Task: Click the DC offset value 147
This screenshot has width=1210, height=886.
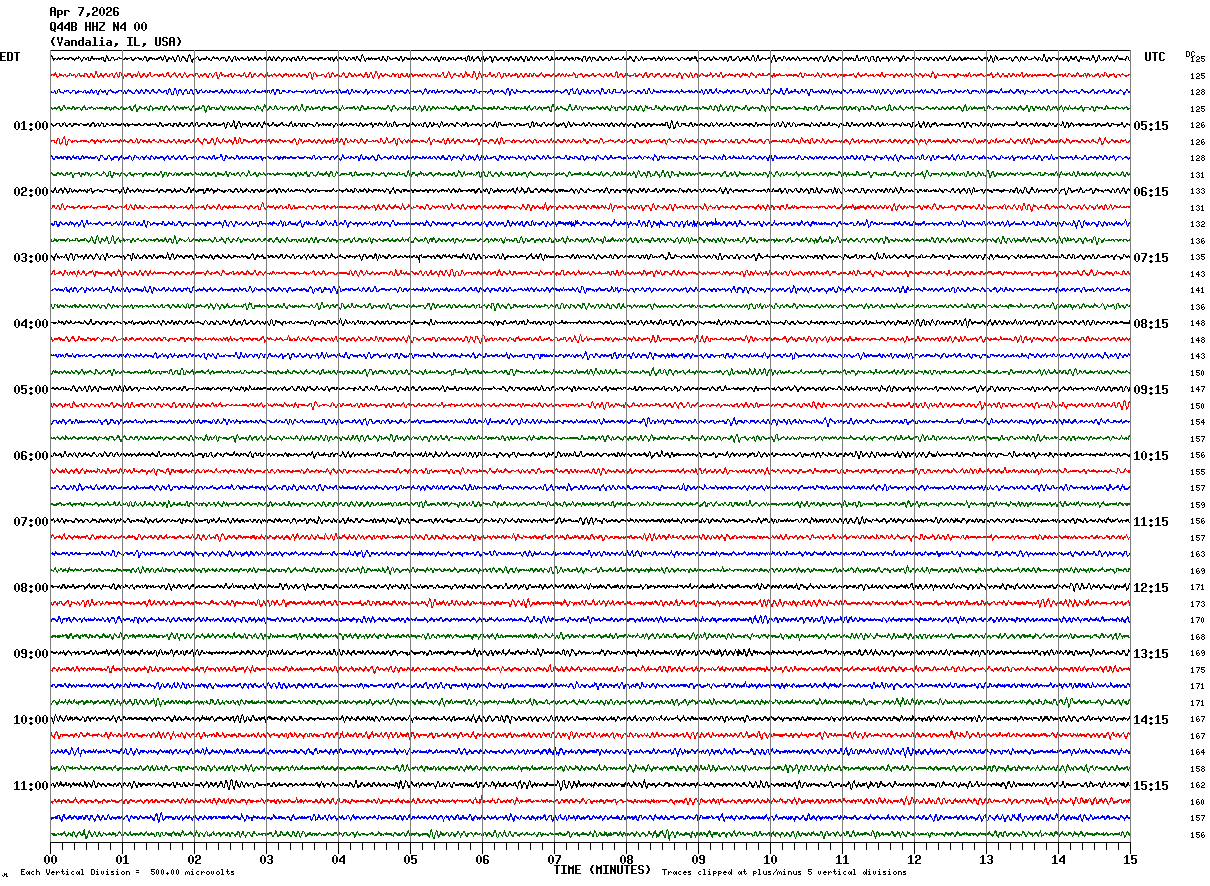Action: pos(1197,390)
